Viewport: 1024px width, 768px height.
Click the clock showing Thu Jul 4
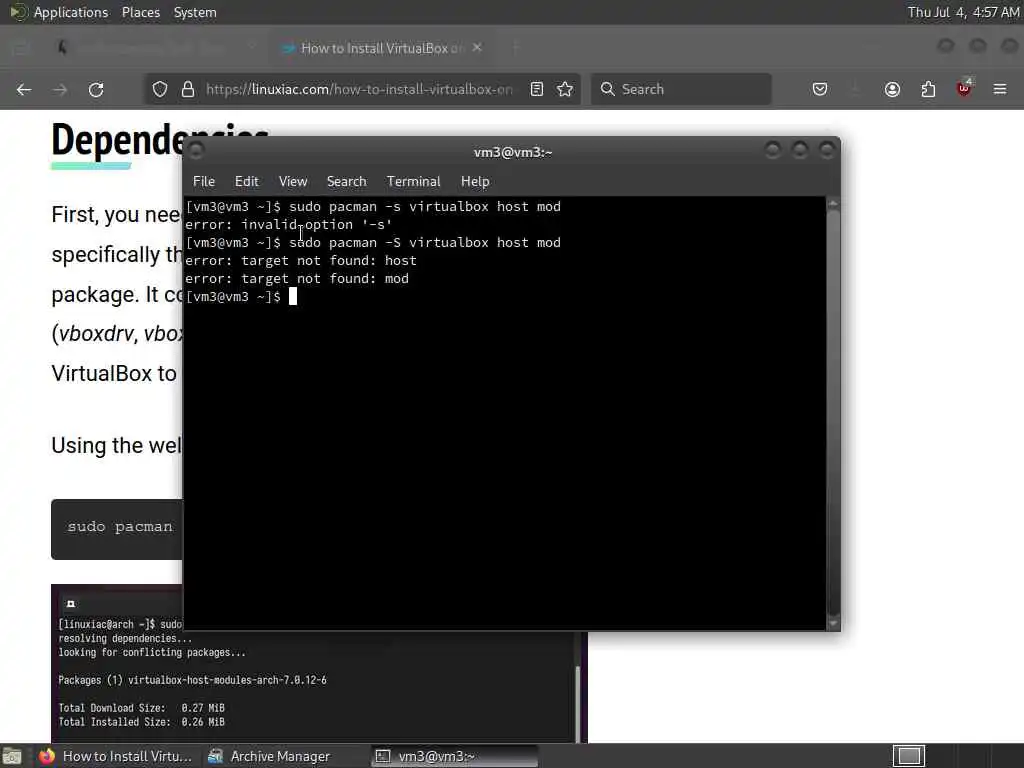(963, 12)
